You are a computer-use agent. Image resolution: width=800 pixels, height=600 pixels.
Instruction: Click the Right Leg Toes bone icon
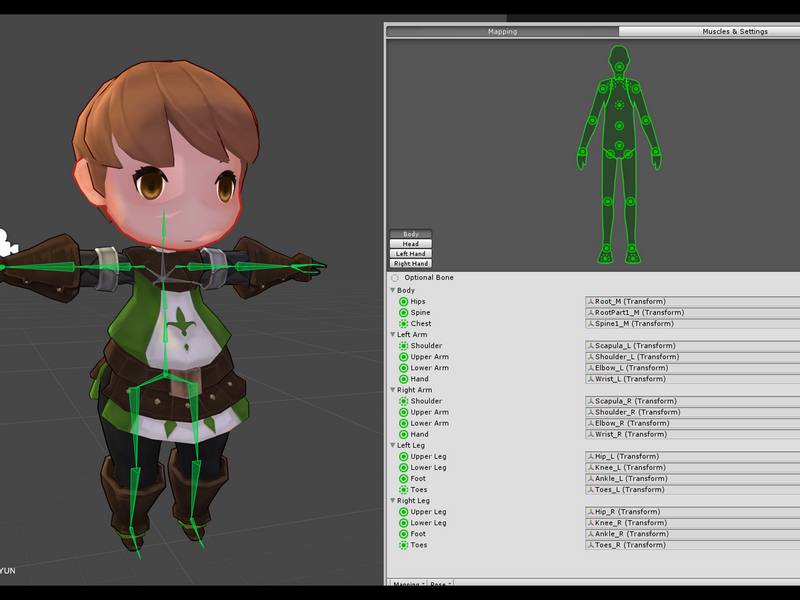(x=404, y=545)
